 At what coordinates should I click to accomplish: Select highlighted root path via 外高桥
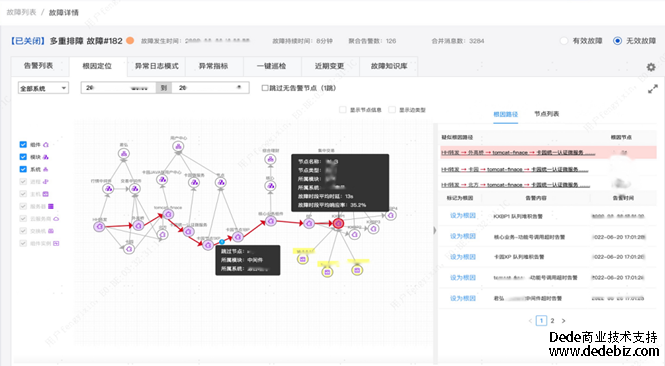pyautogui.click(x=518, y=152)
